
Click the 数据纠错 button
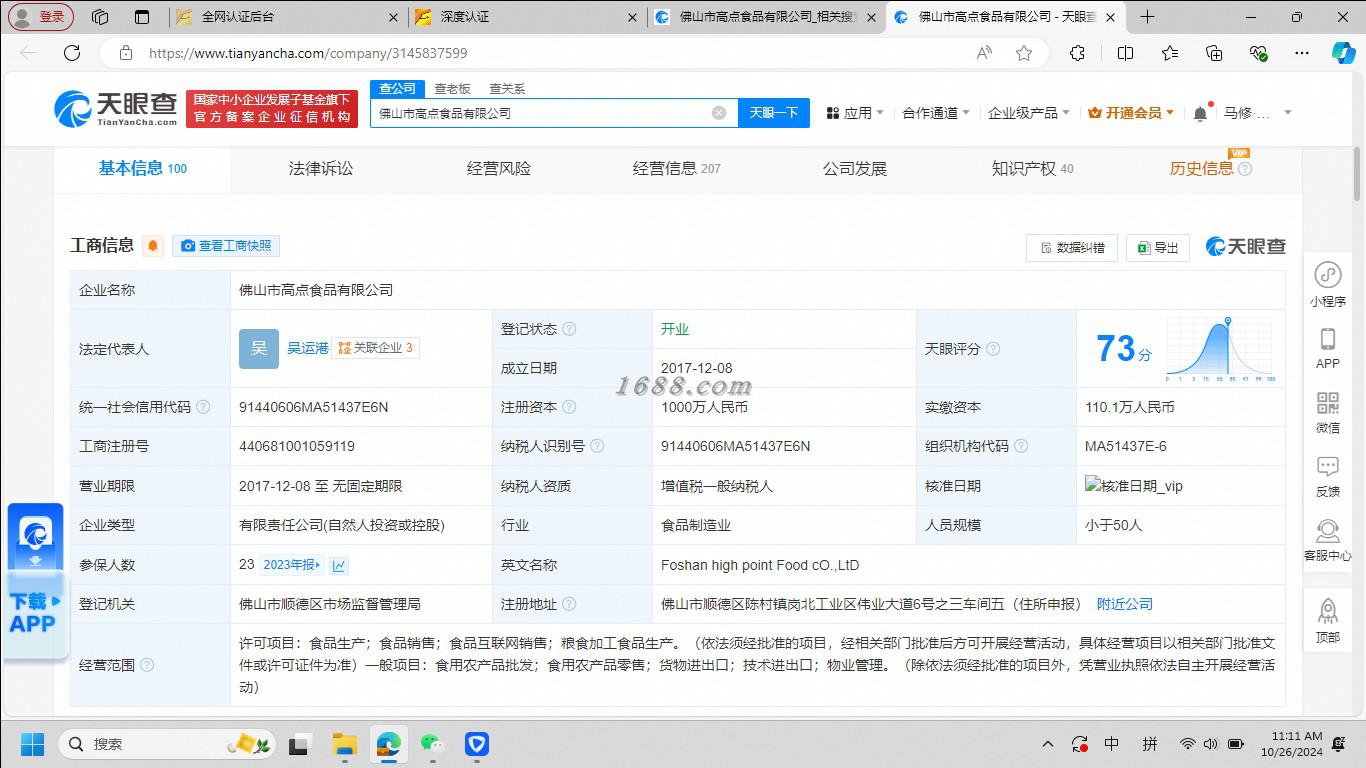[1072, 247]
